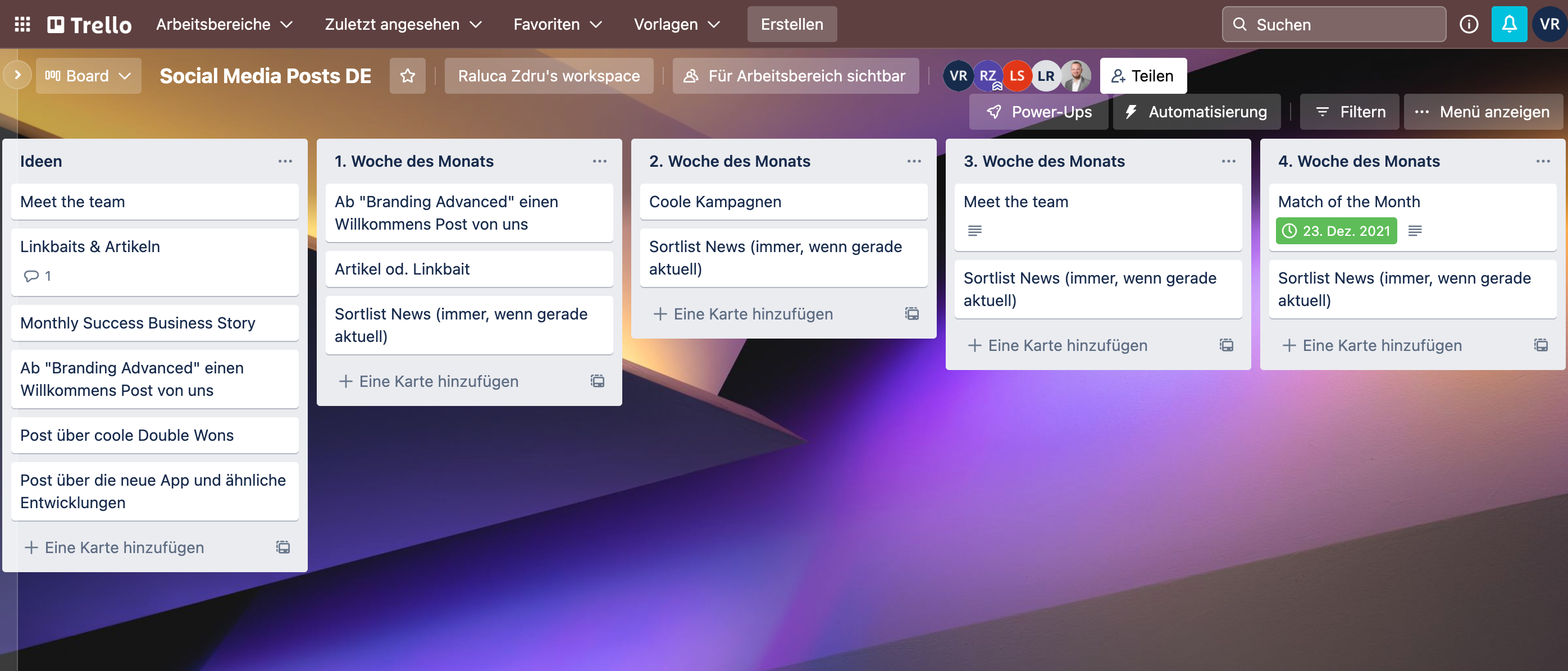Open VR account avatar in top bar

click(1549, 24)
